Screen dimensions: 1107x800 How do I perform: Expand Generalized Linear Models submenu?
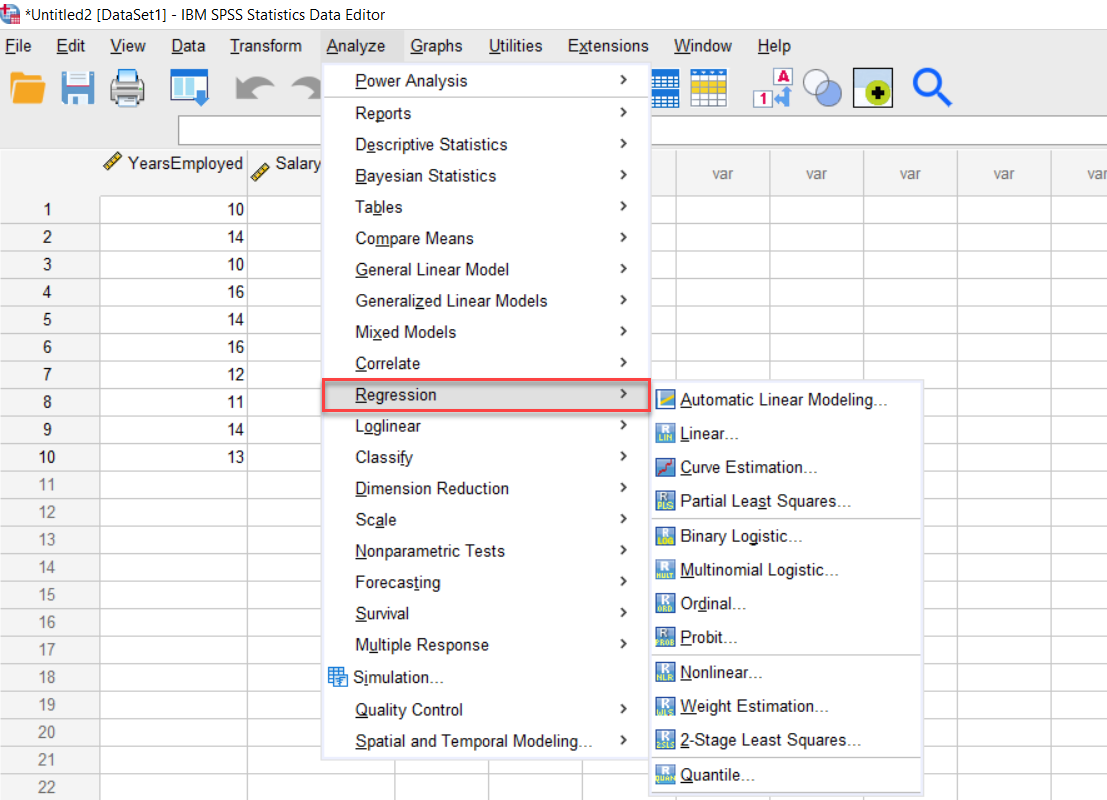click(485, 301)
